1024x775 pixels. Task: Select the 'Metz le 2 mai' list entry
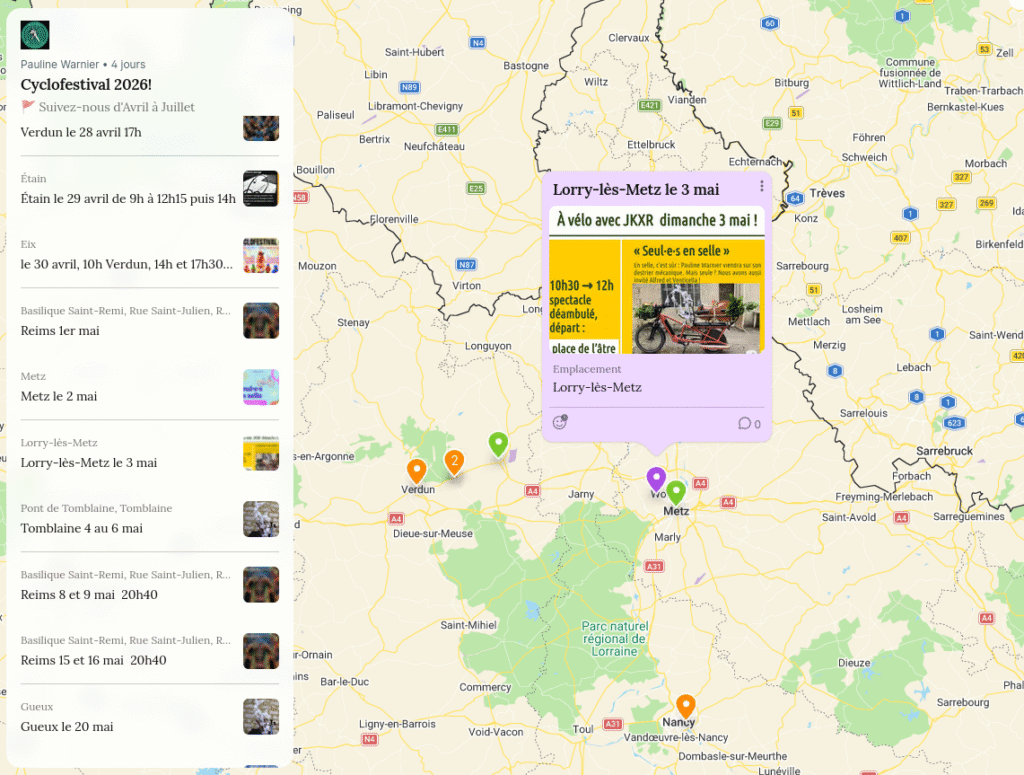(59, 396)
